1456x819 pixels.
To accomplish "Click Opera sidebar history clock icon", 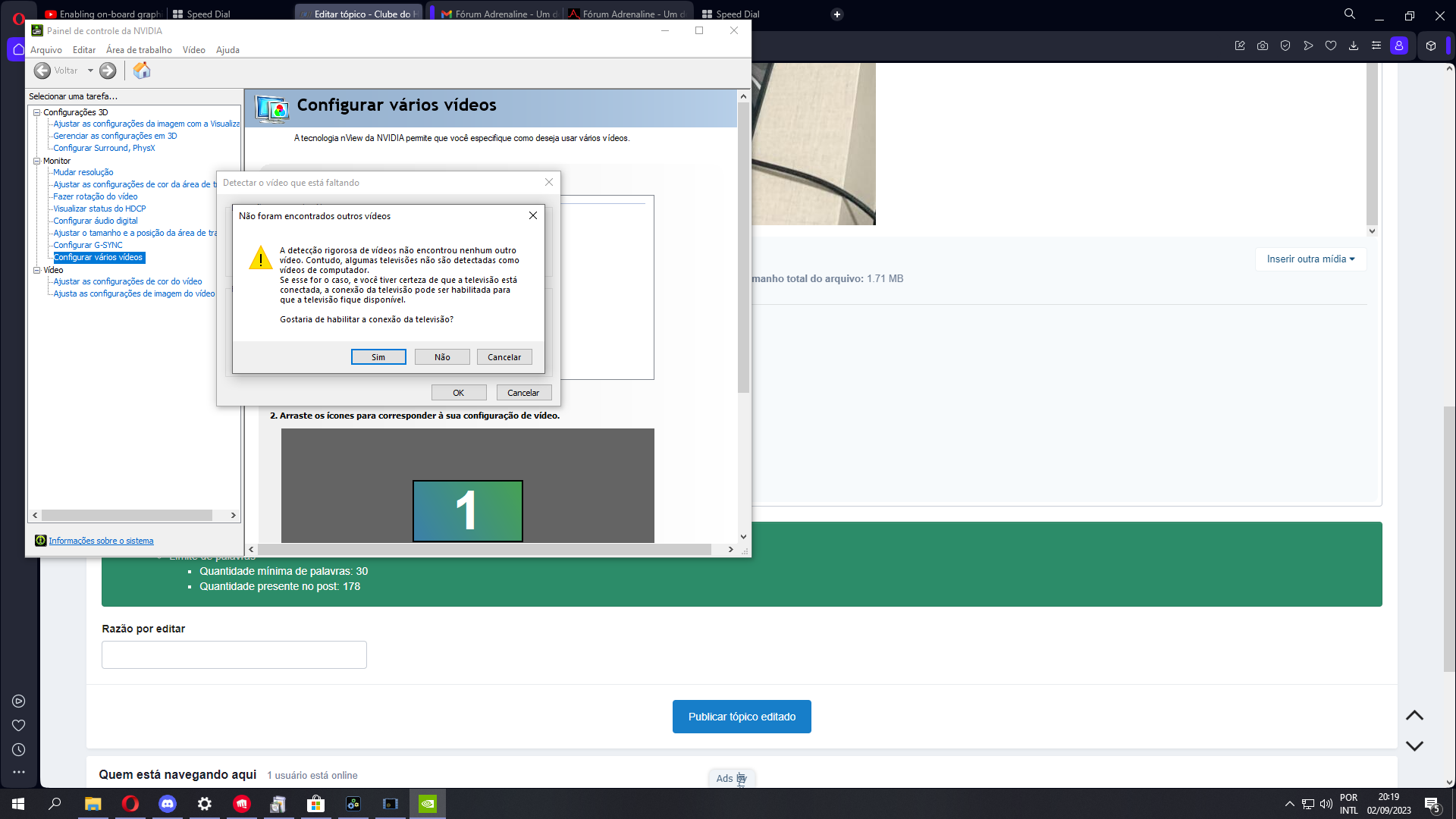I will 19,750.
